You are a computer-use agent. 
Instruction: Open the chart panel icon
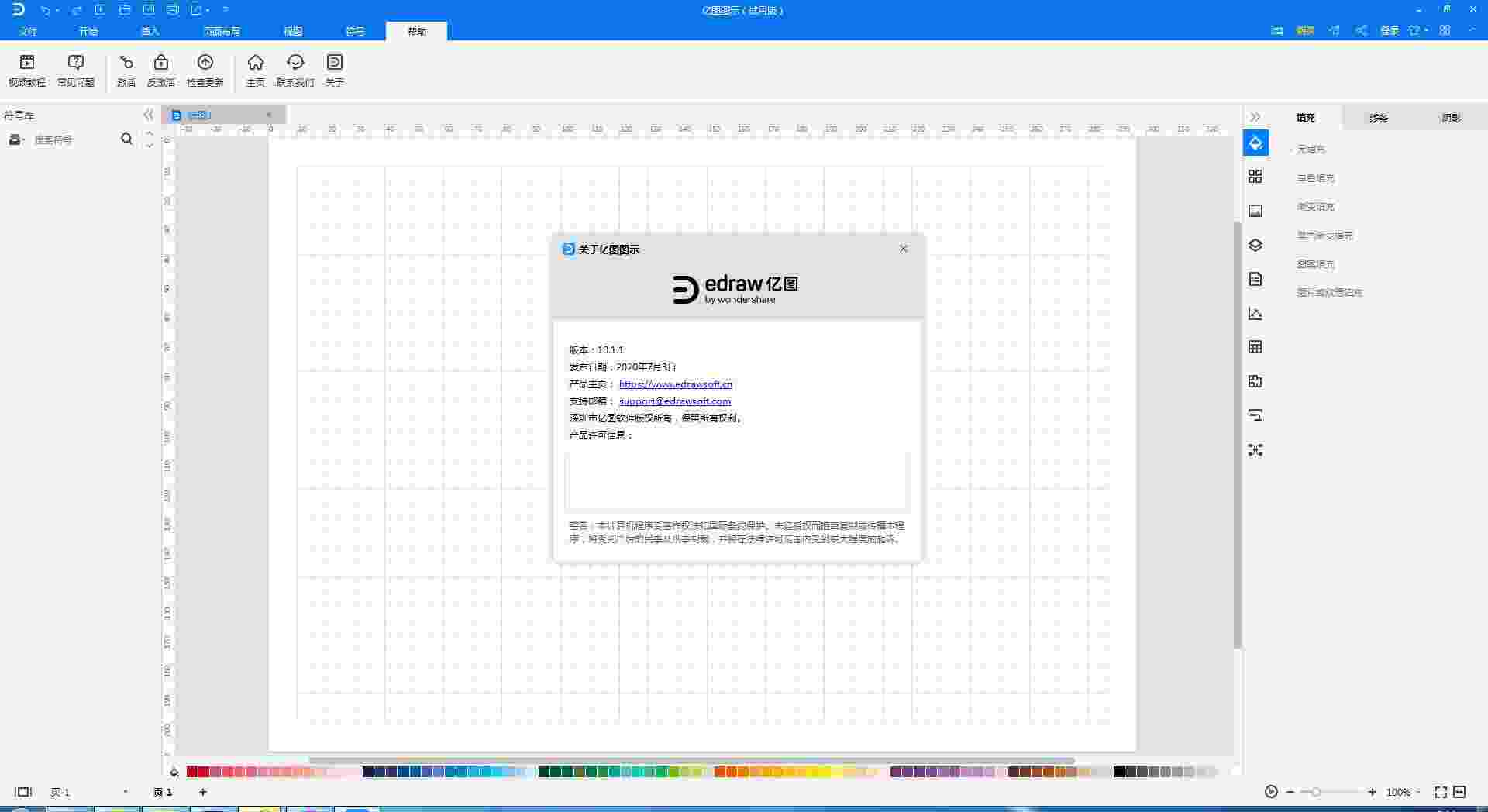1255,313
